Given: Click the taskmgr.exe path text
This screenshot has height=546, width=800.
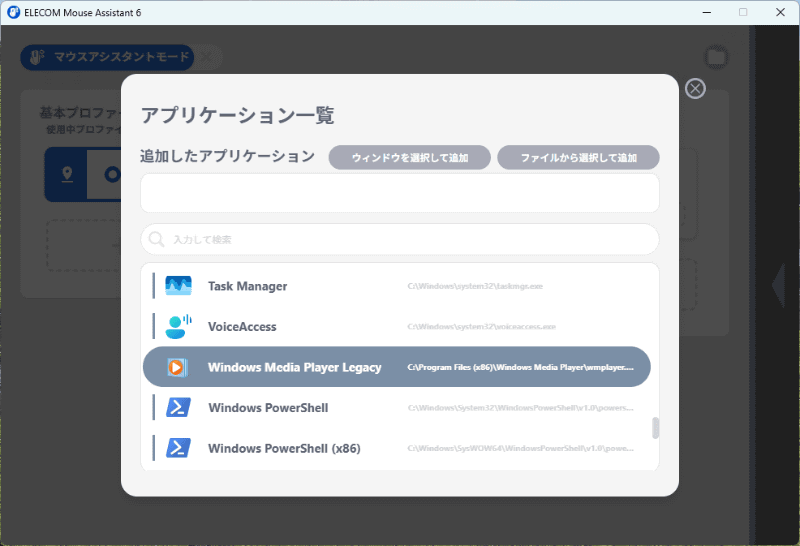Looking at the screenshot, I should [x=475, y=286].
